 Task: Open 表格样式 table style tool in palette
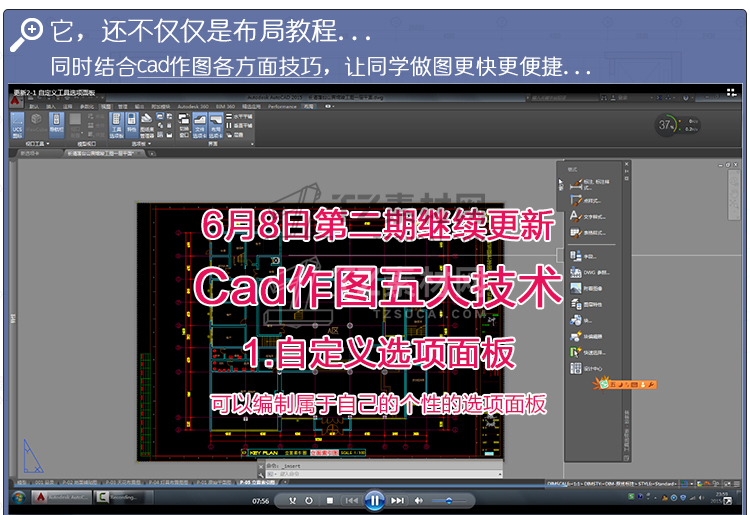tap(588, 233)
